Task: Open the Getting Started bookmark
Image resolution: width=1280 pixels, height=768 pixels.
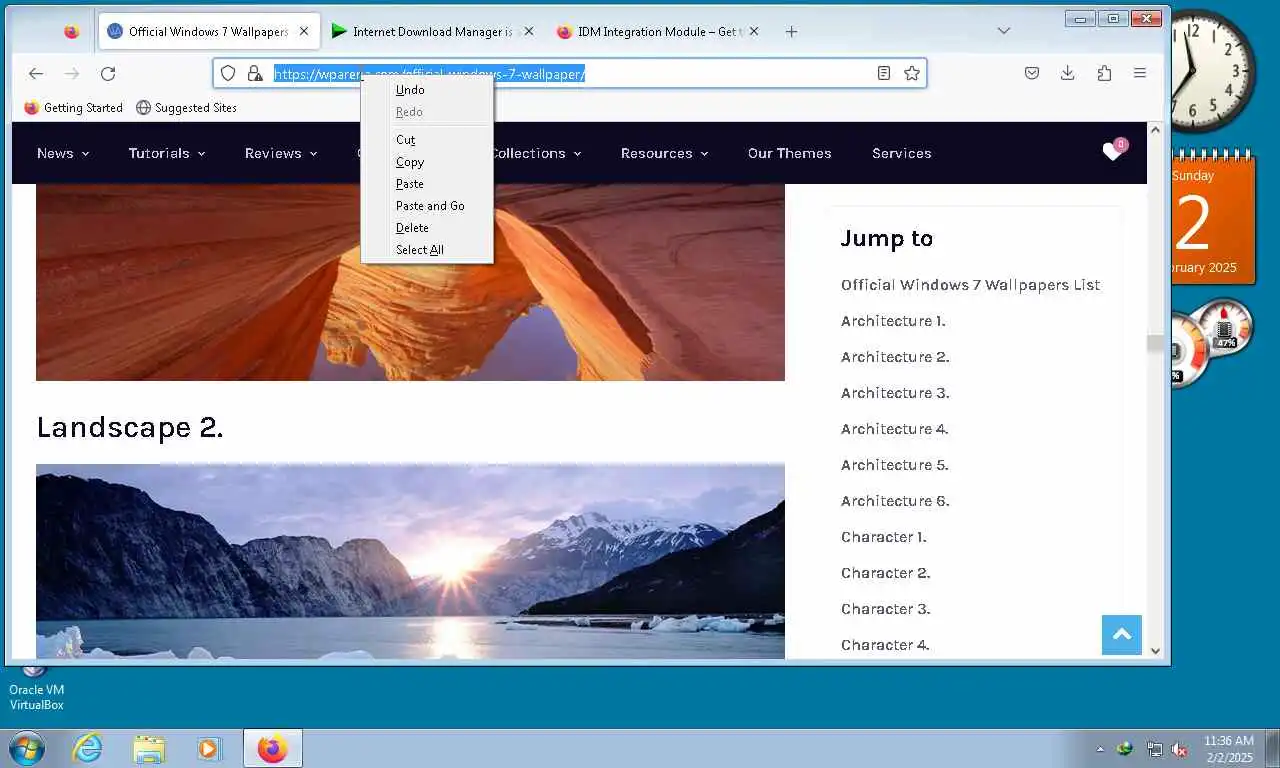Action: [x=73, y=108]
